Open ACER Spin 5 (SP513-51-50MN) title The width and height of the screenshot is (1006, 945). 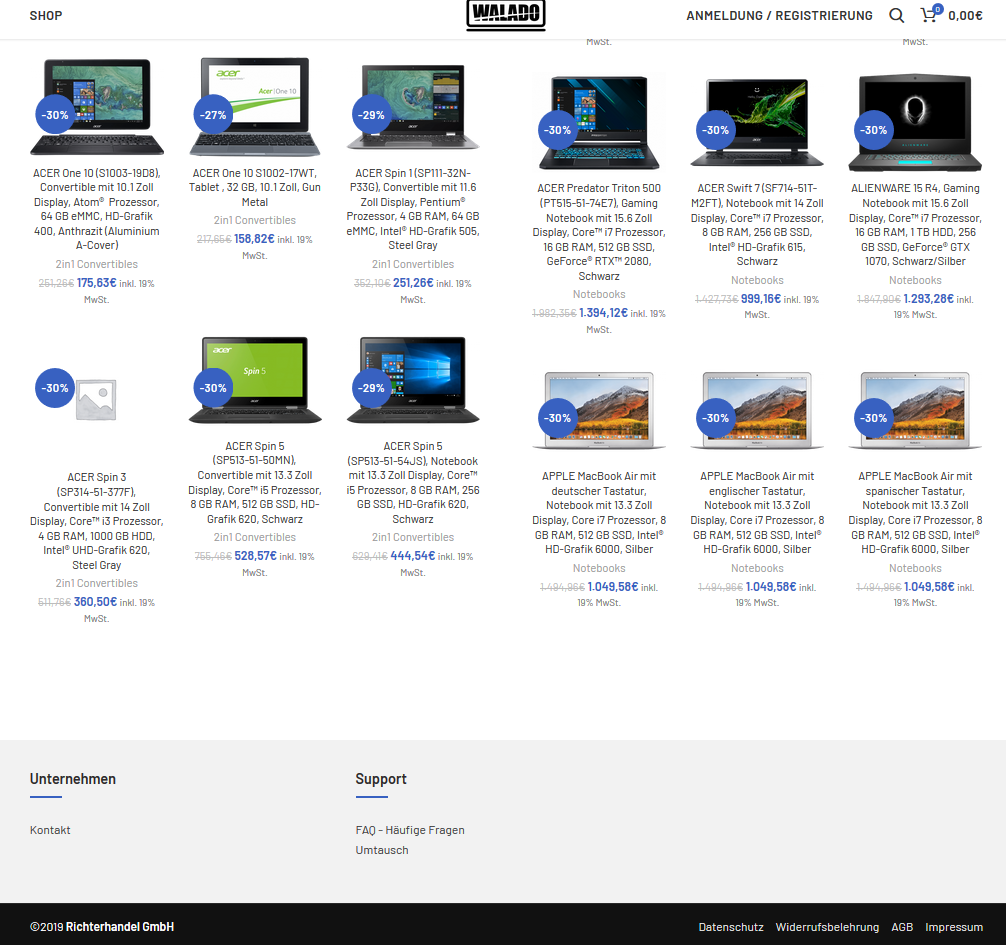(255, 482)
